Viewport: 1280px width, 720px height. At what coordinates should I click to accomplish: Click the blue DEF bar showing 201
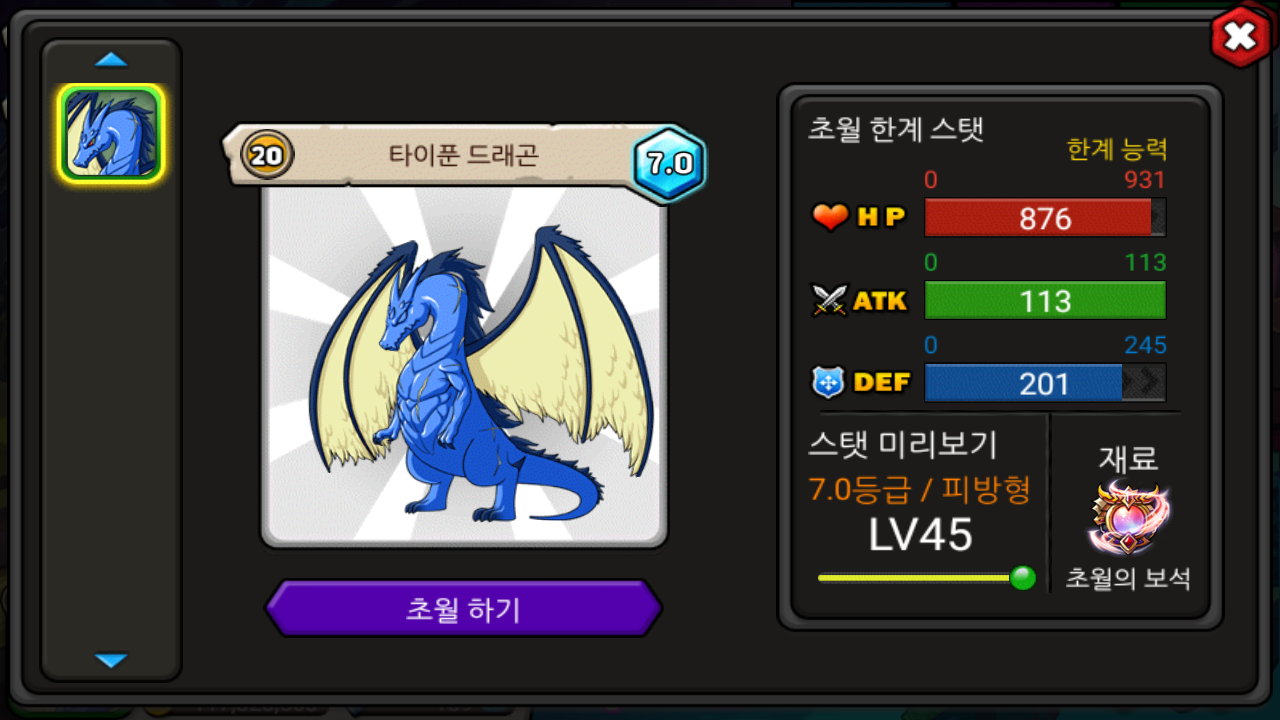[x=1045, y=383]
